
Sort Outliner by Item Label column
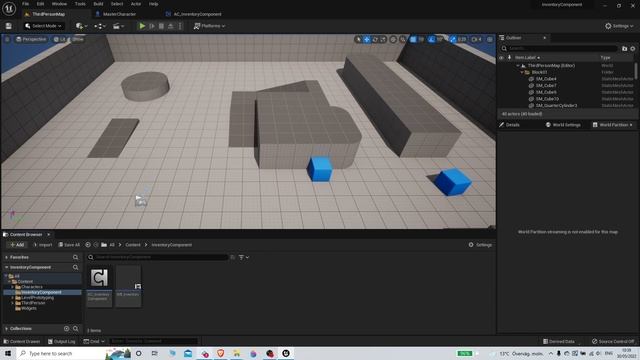point(527,58)
